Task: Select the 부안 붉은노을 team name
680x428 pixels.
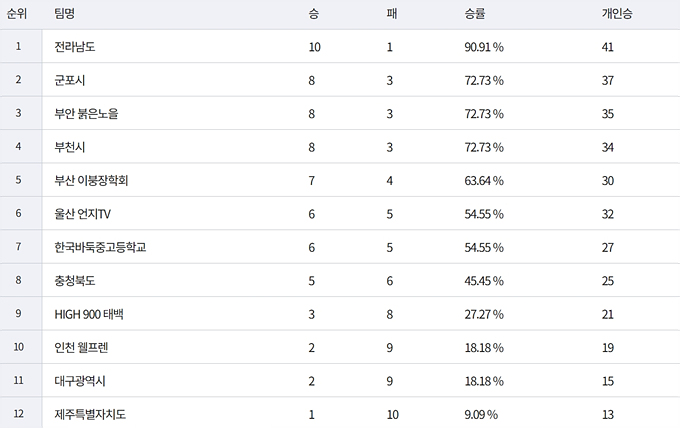Action: tap(86, 113)
